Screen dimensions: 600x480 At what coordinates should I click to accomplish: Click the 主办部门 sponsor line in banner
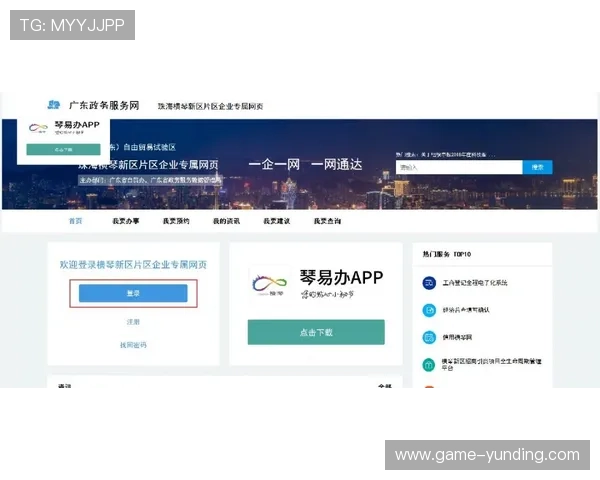click(x=150, y=180)
